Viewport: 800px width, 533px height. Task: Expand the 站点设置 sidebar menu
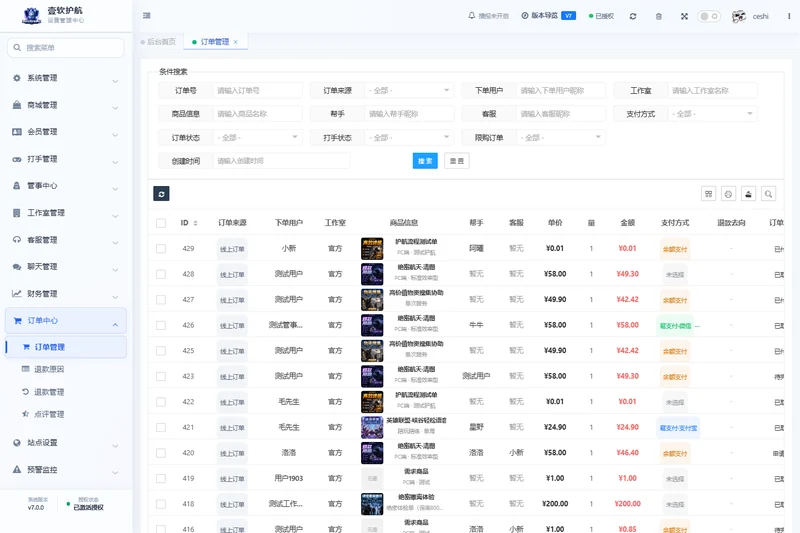click(x=66, y=443)
